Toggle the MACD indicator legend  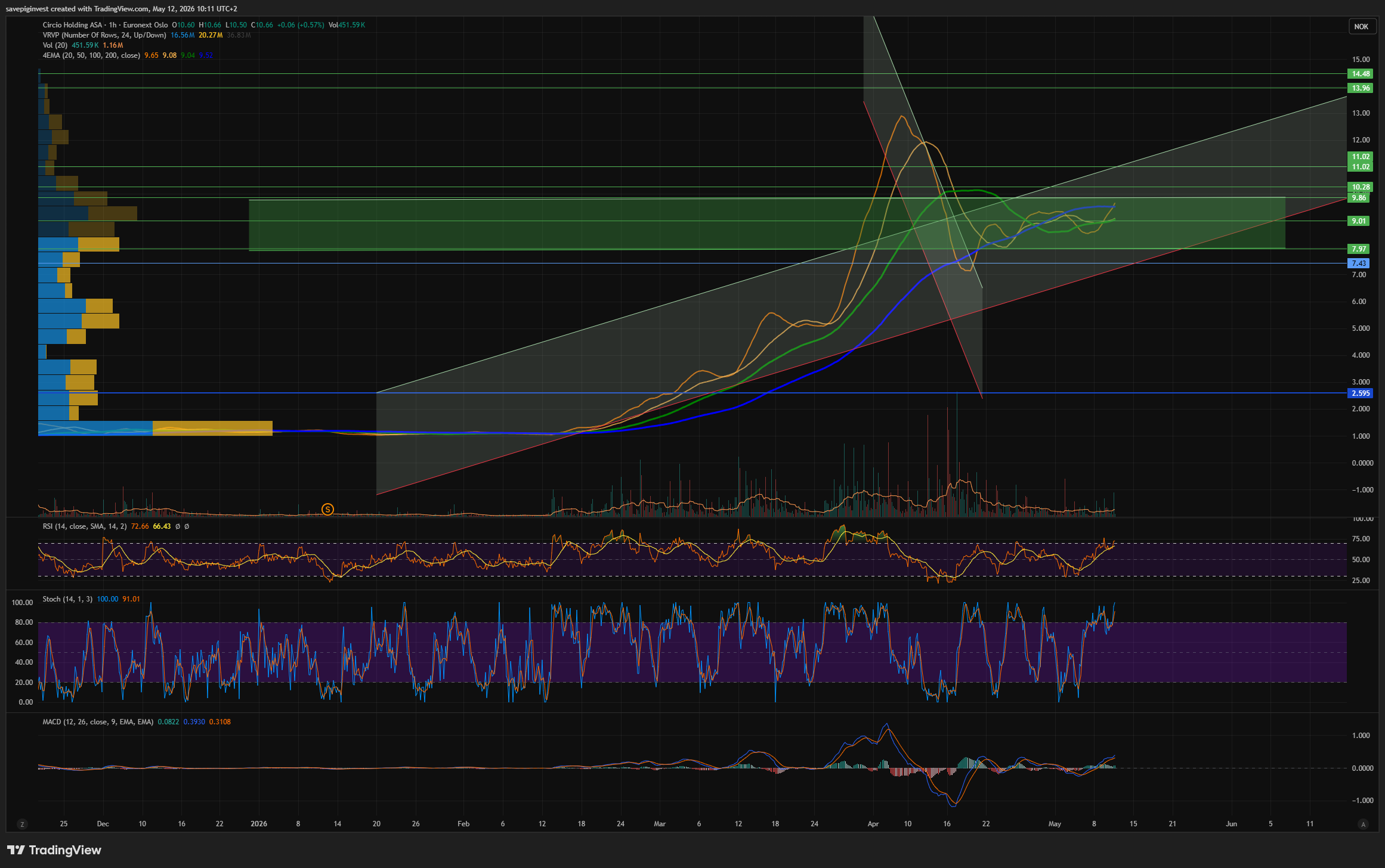tap(98, 722)
